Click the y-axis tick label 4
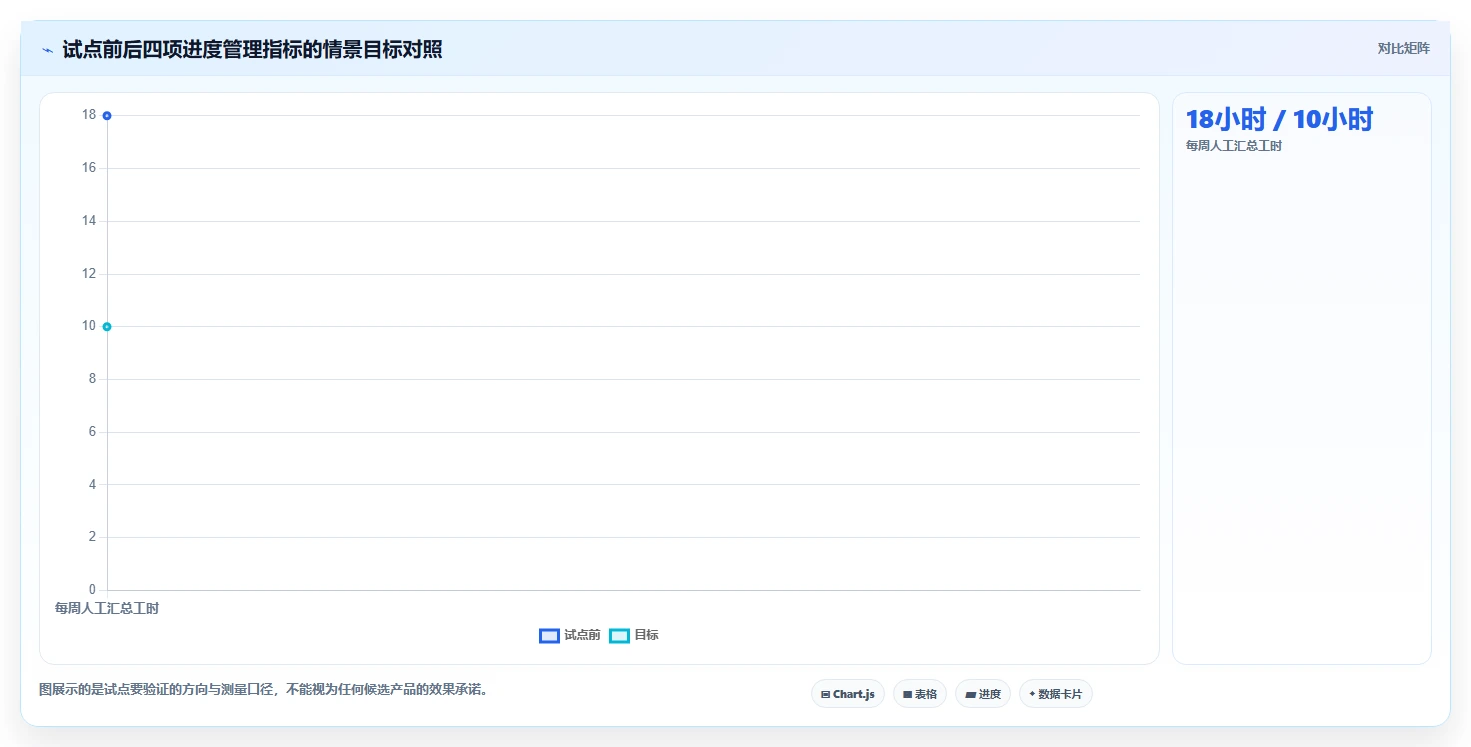Screen dimensions: 1471x747 click(x=92, y=484)
